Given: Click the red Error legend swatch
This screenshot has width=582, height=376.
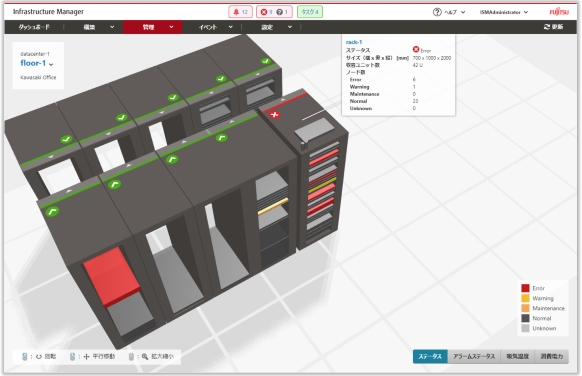Looking at the screenshot, I should (x=525, y=288).
